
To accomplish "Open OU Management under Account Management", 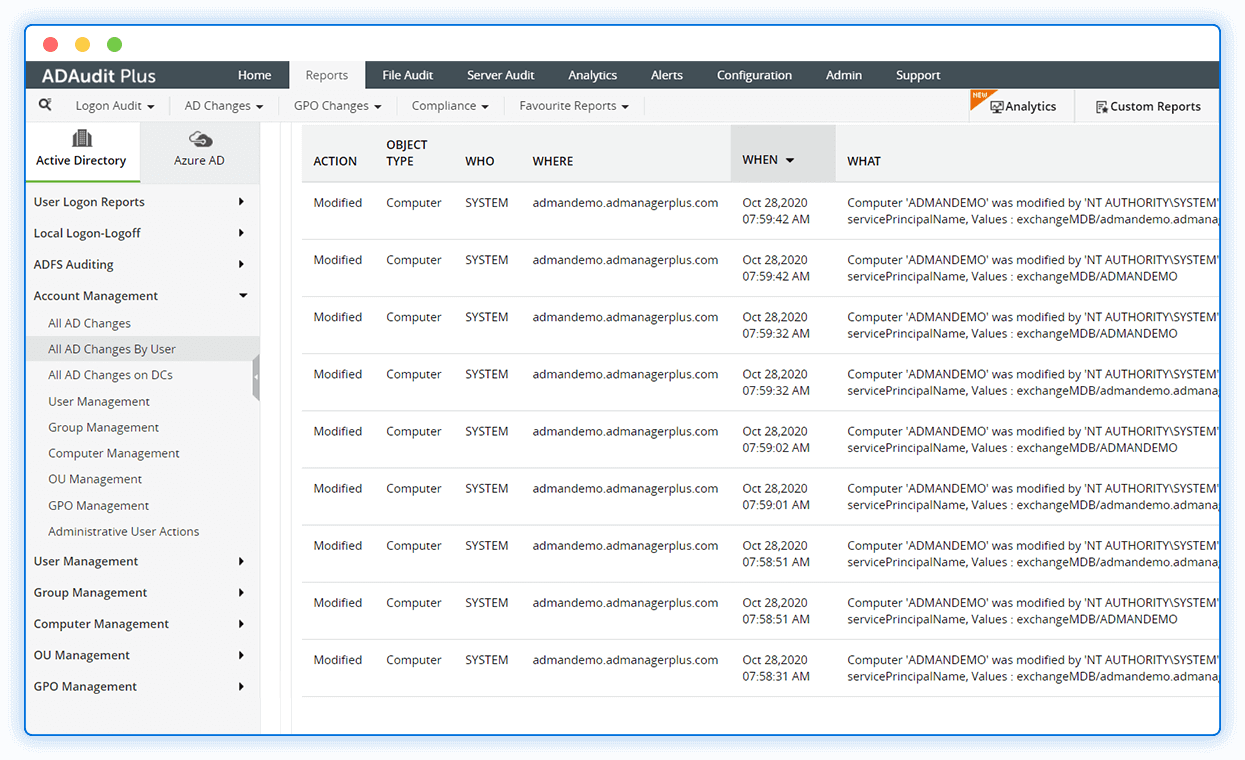I will 95,479.
